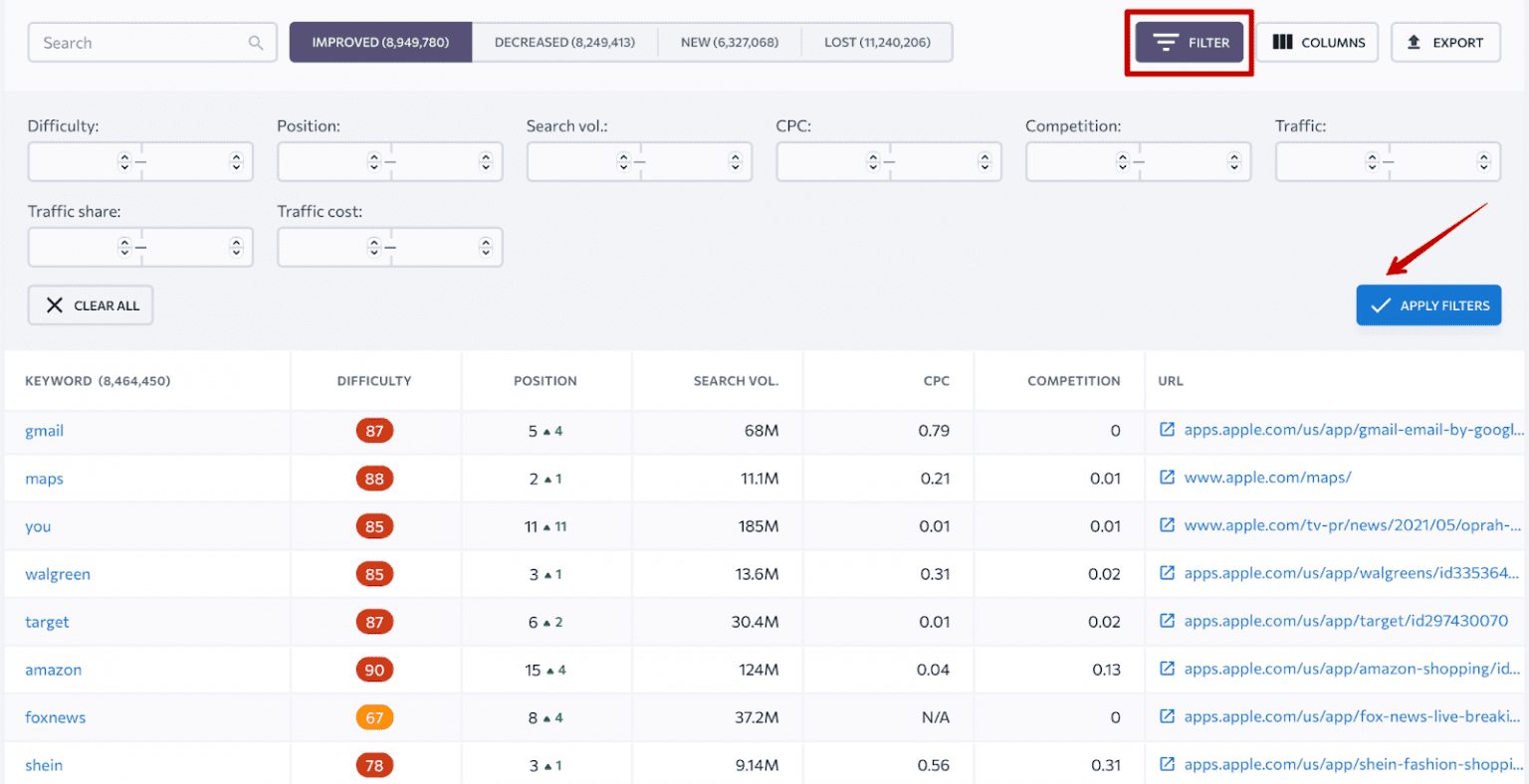
Task: Click the up stepper arrow in Traffic share minimum field
Action: (x=123, y=241)
